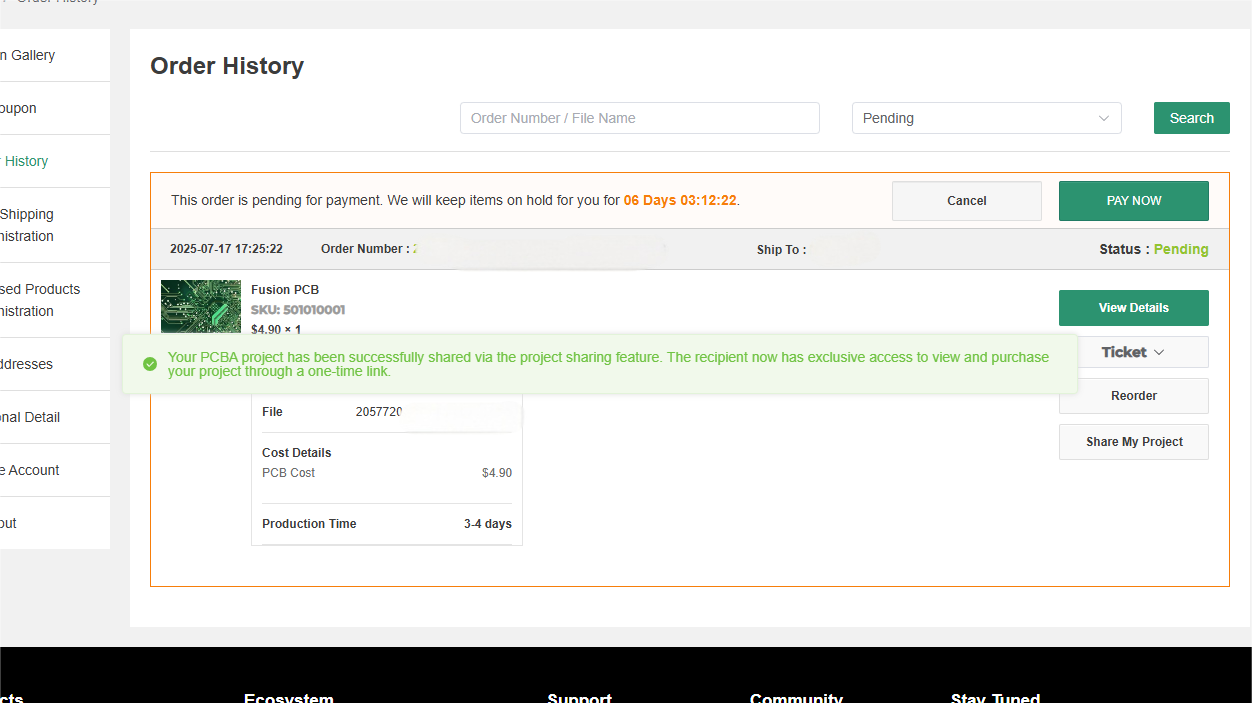The image size is (1252, 704).
Task: Open Personal Detail in sidebar
Action: click(x=30, y=417)
